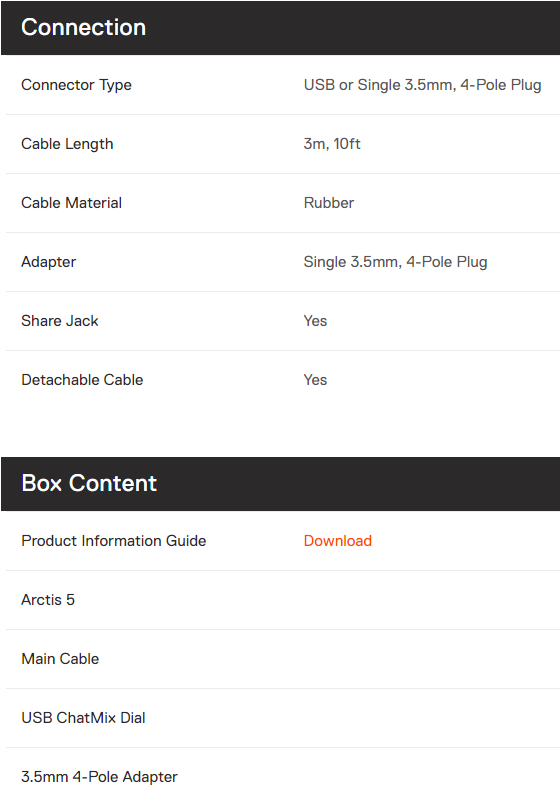The image size is (560, 811).
Task: Select the 3.5mm 4-Pole Adapter item
Action: click(99, 776)
